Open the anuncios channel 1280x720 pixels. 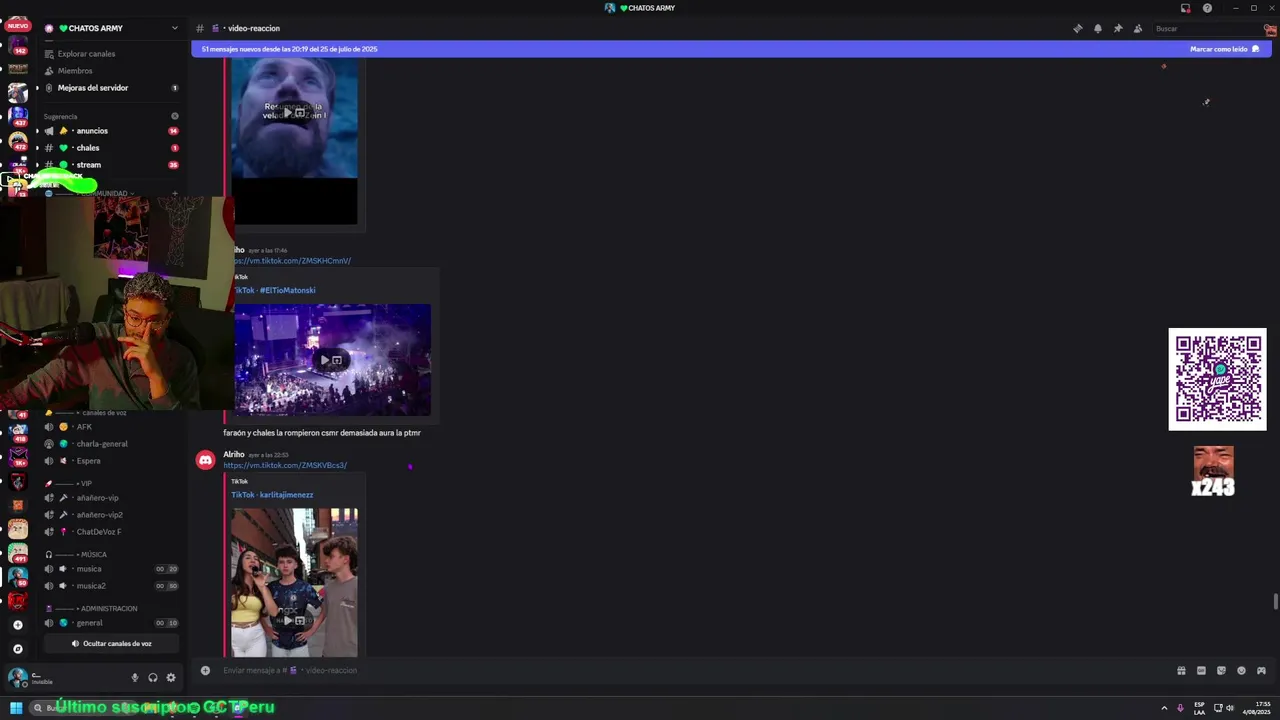click(x=111, y=131)
